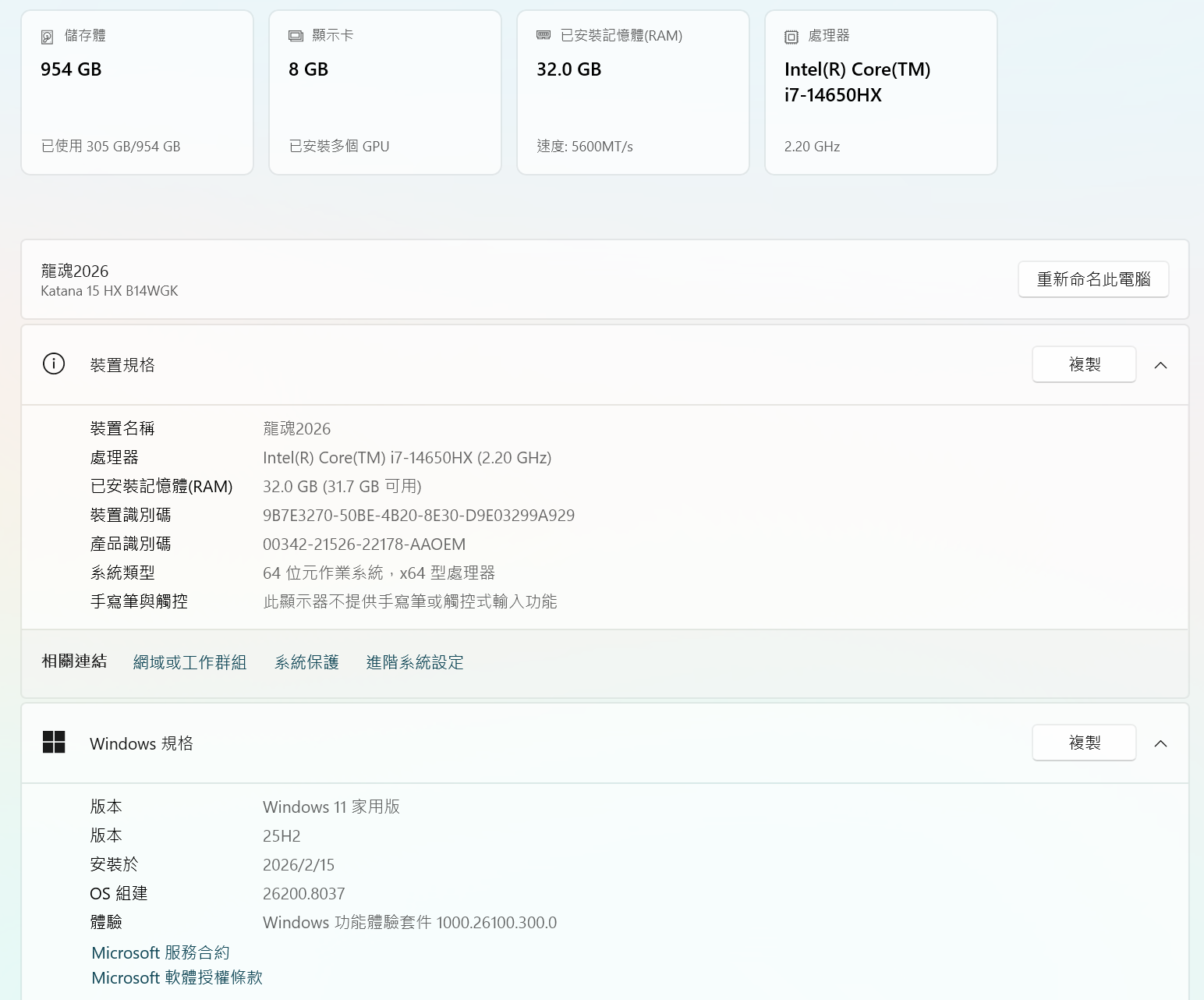Image resolution: width=1204 pixels, height=1000 pixels.
Task: Open Microsoft Software License Terms link
Action: (x=177, y=977)
